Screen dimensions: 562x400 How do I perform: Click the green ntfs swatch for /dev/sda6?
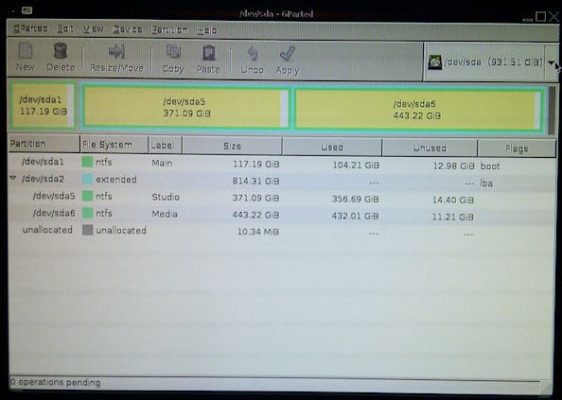click(87, 213)
